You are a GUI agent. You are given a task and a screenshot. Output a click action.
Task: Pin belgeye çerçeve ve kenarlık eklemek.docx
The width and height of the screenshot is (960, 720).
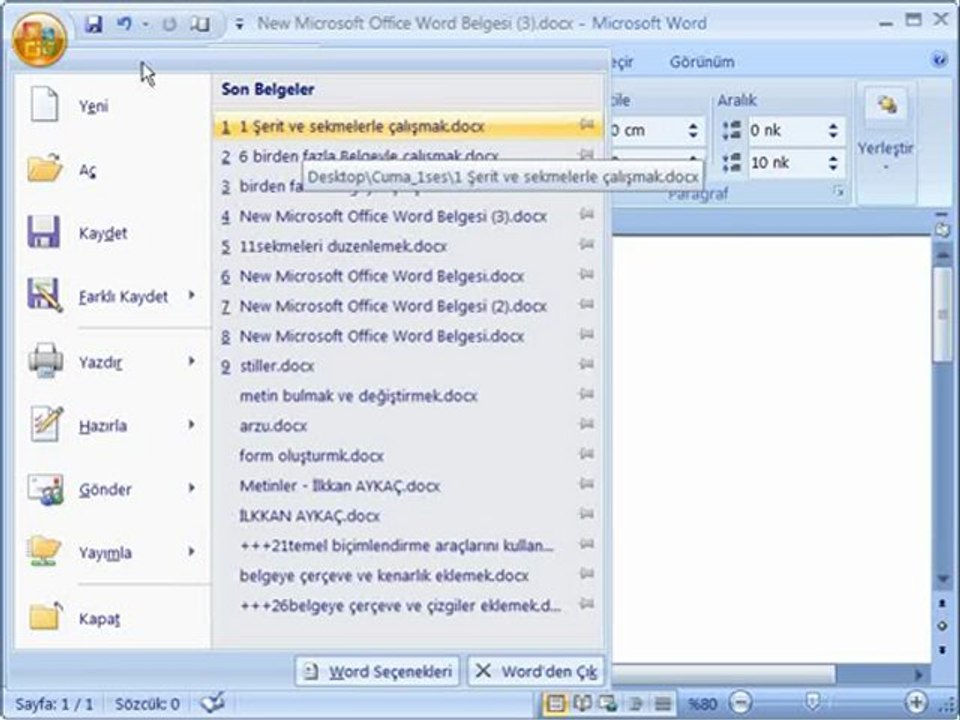tap(587, 574)
